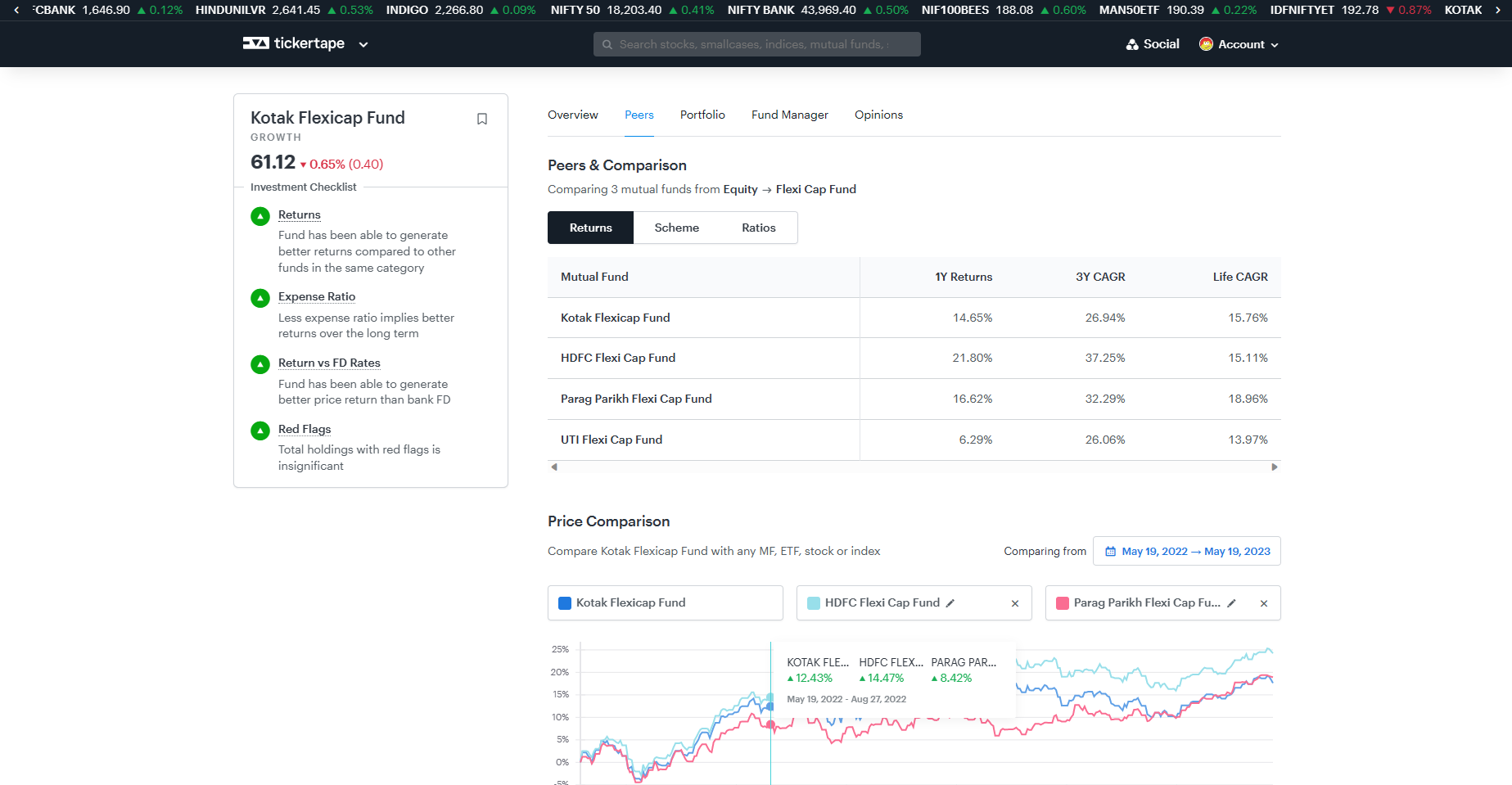Open NIF100BEES ticker item
This screenshot has height=785, width=1512.
(x=1004, y=10)
